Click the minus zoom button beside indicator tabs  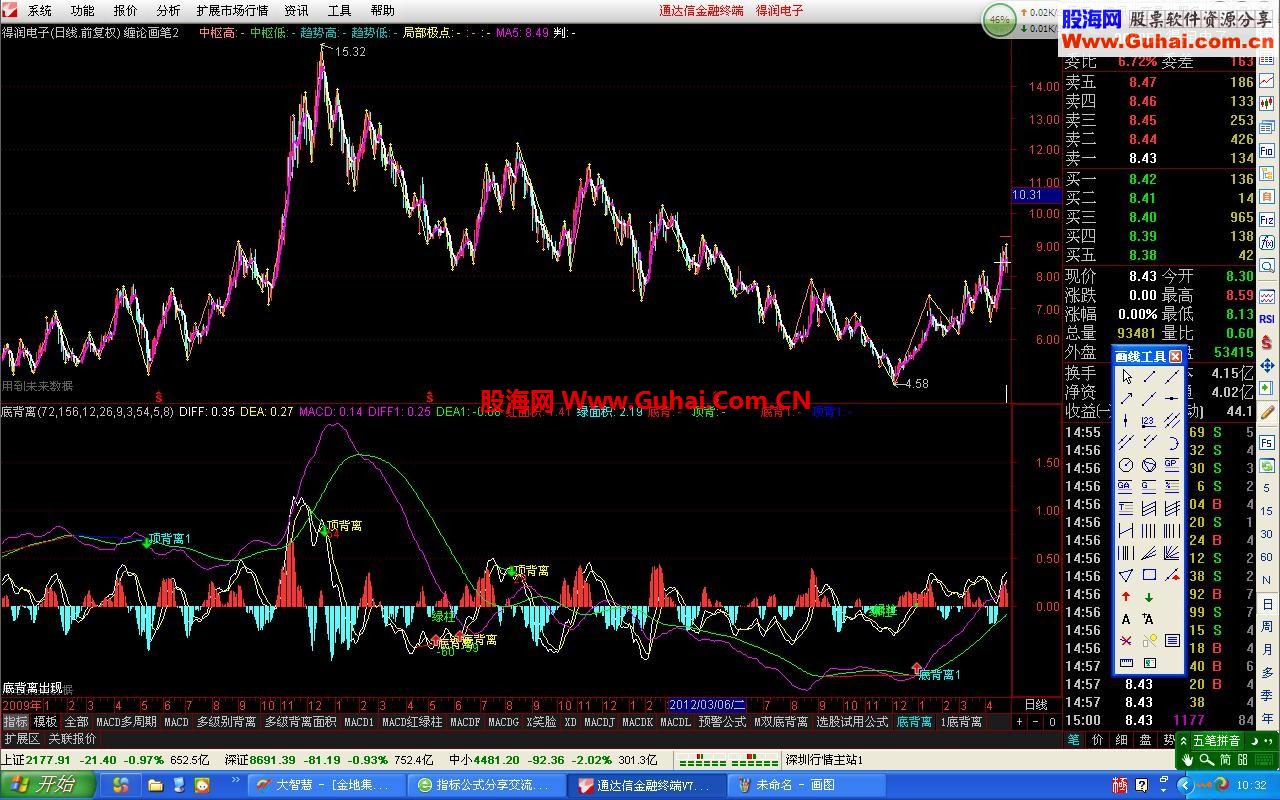click(x=1036, y=722)
